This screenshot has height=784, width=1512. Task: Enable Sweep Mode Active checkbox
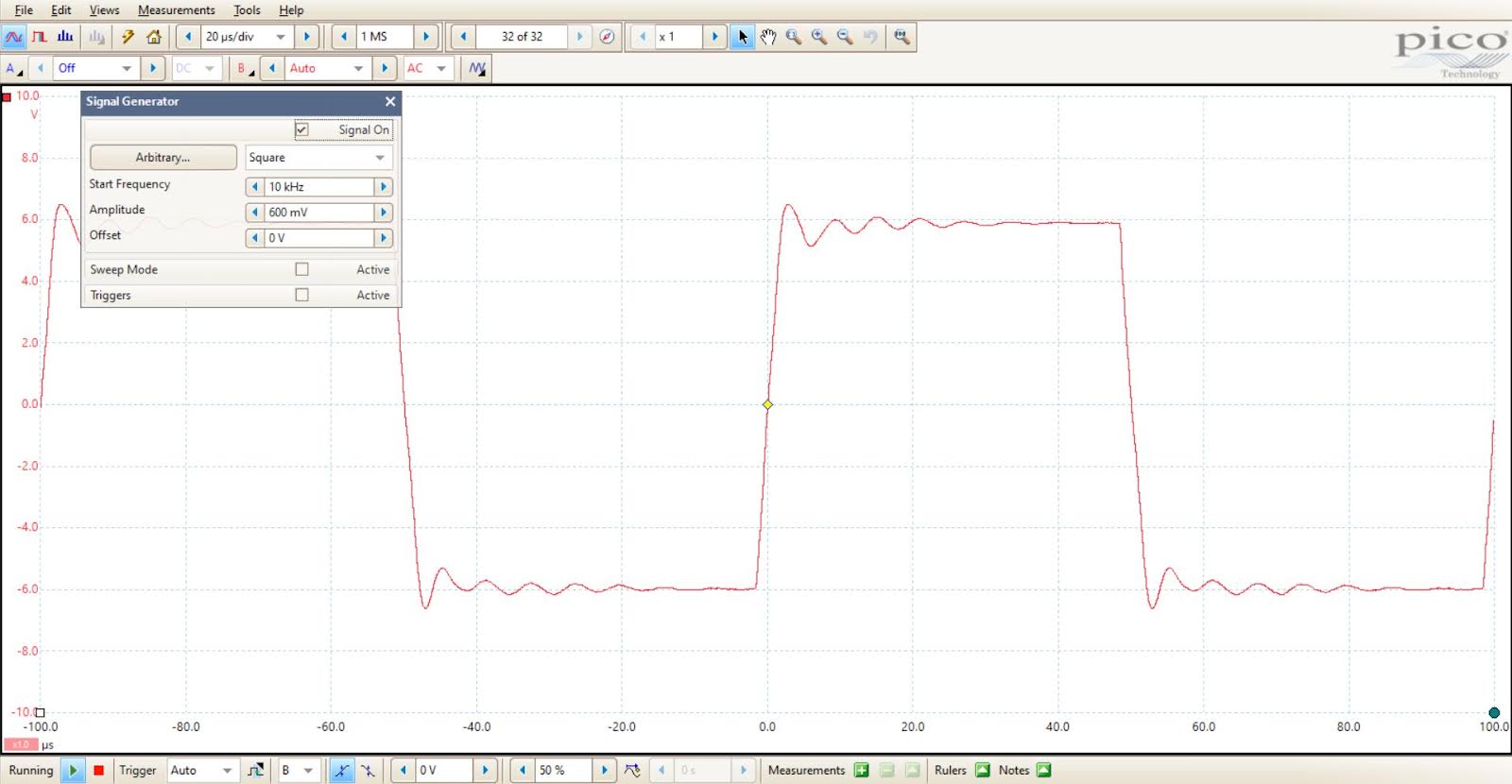tap(302, 269)
